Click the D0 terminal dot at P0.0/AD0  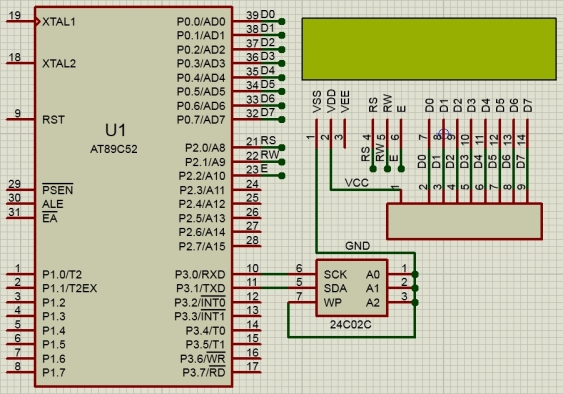click(282, 22)
